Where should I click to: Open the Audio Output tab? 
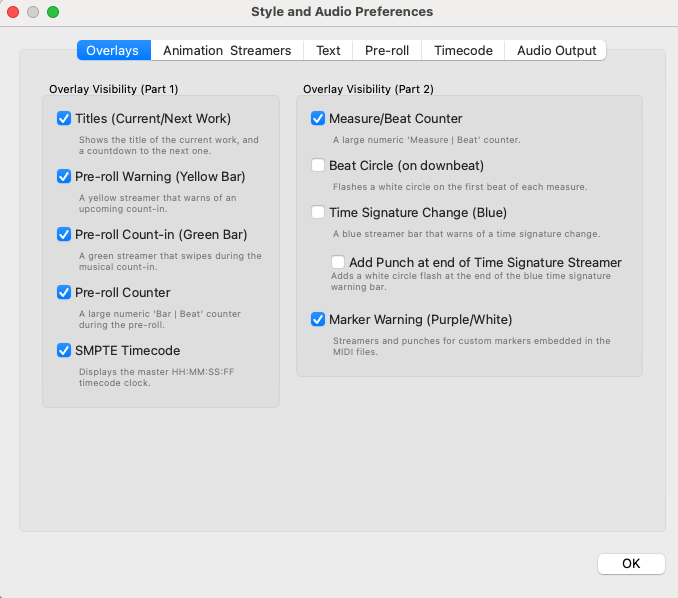tap(556, 50)
